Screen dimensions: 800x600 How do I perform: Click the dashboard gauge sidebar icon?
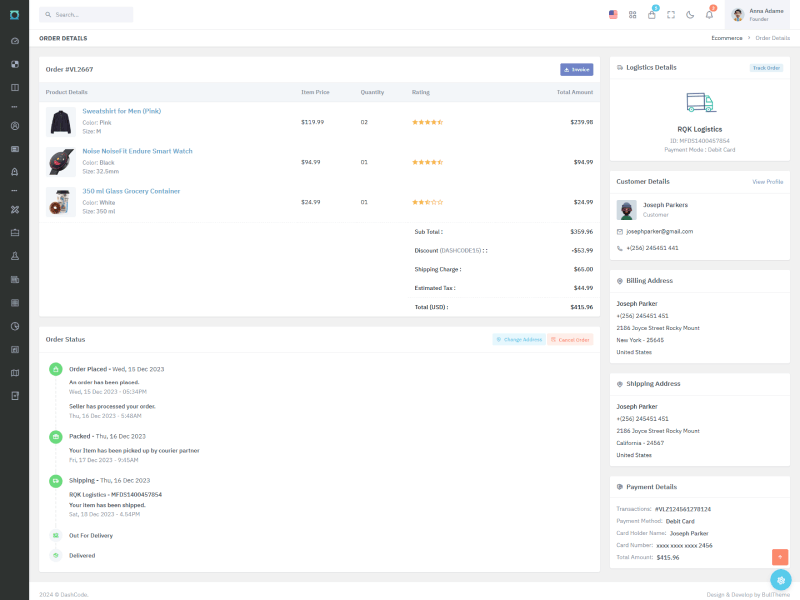(x=15, y=41)
